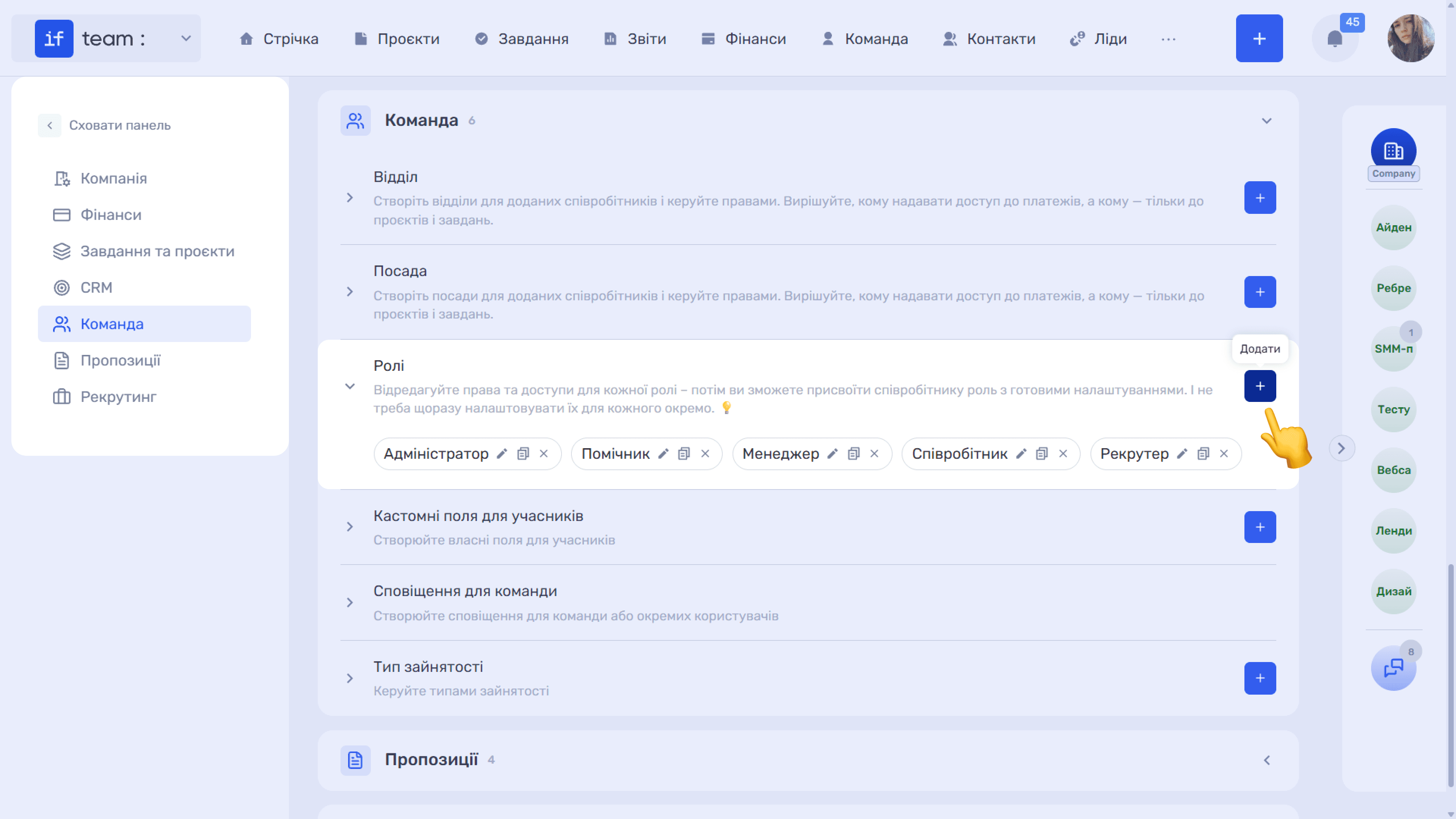Open Стрічка in top navigation

tap(279, 39)
